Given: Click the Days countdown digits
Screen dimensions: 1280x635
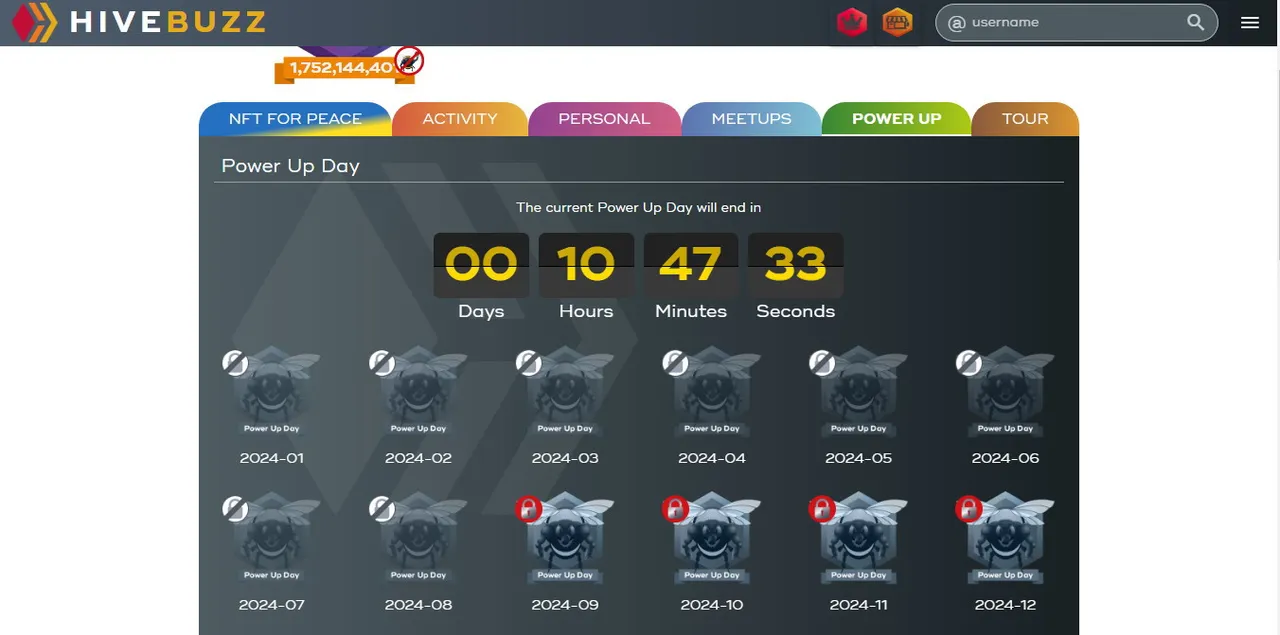Looking at the screenshot, I should [481, 265].
